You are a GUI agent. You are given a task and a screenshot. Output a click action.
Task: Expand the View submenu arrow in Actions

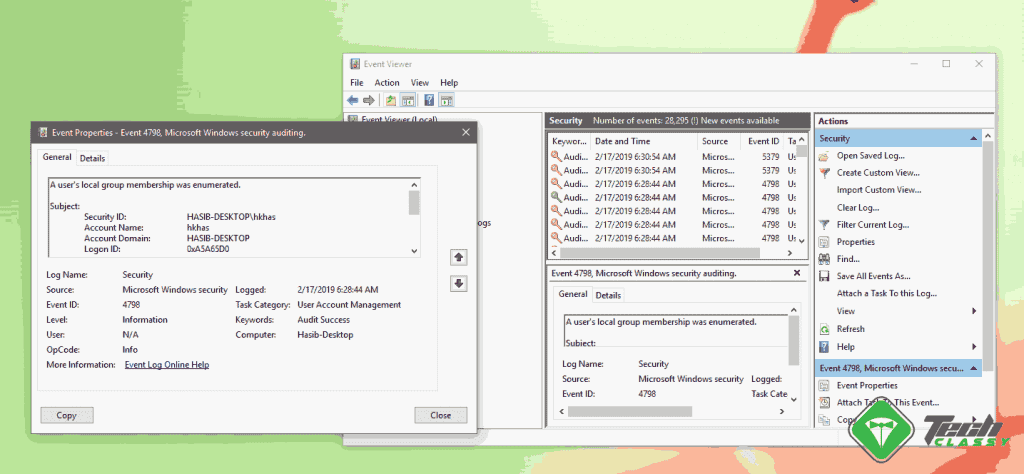tap(974, 311)
